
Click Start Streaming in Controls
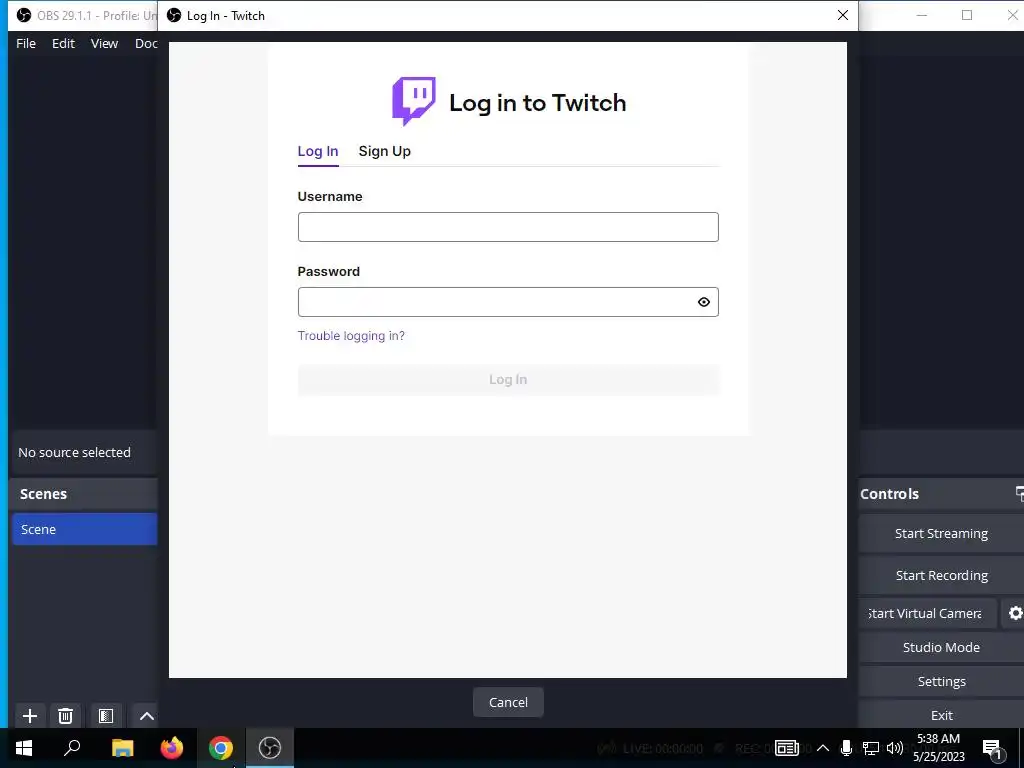[x=941, y=534]
